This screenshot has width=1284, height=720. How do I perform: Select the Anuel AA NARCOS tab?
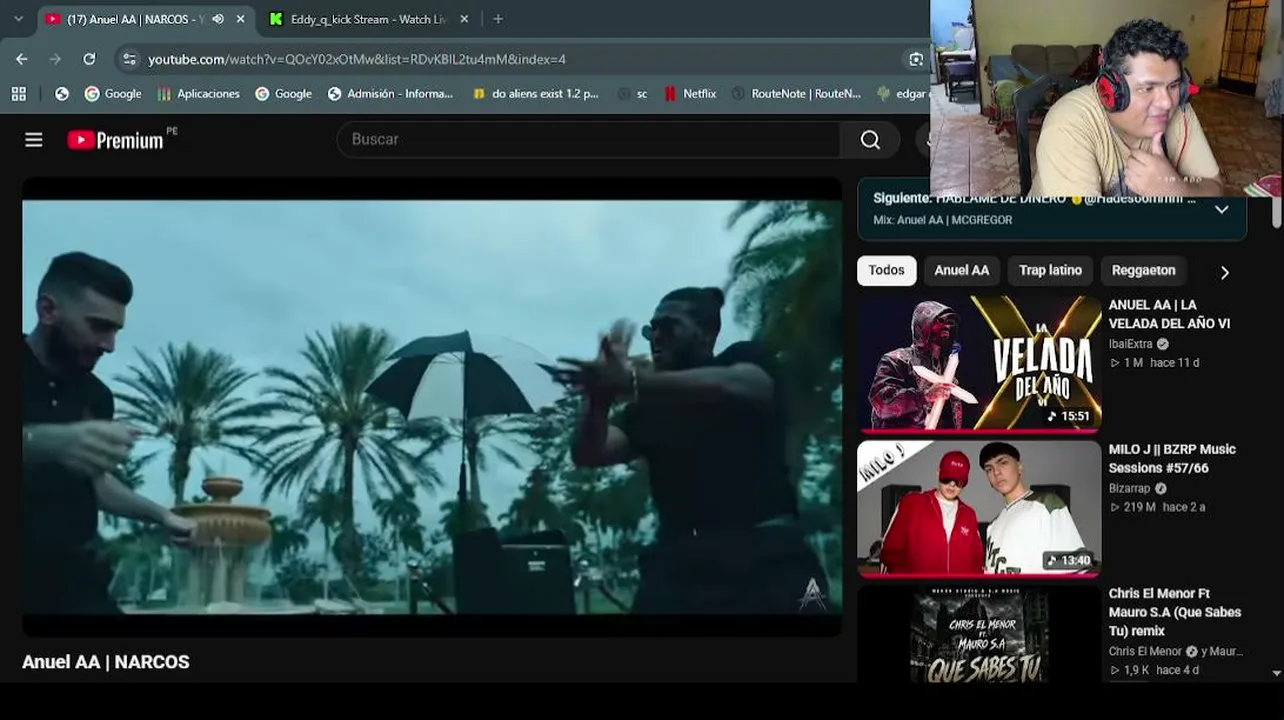tap(135, 19)
